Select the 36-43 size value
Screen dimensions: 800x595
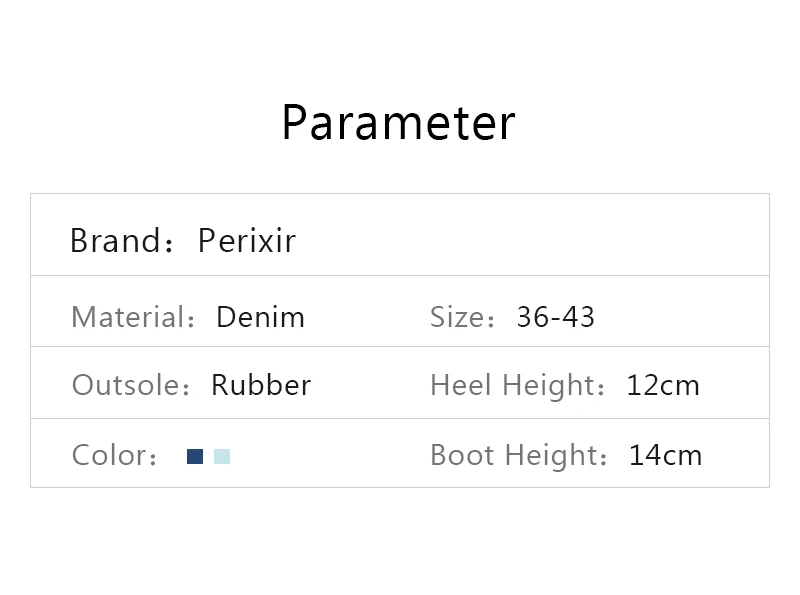[555, 318]
